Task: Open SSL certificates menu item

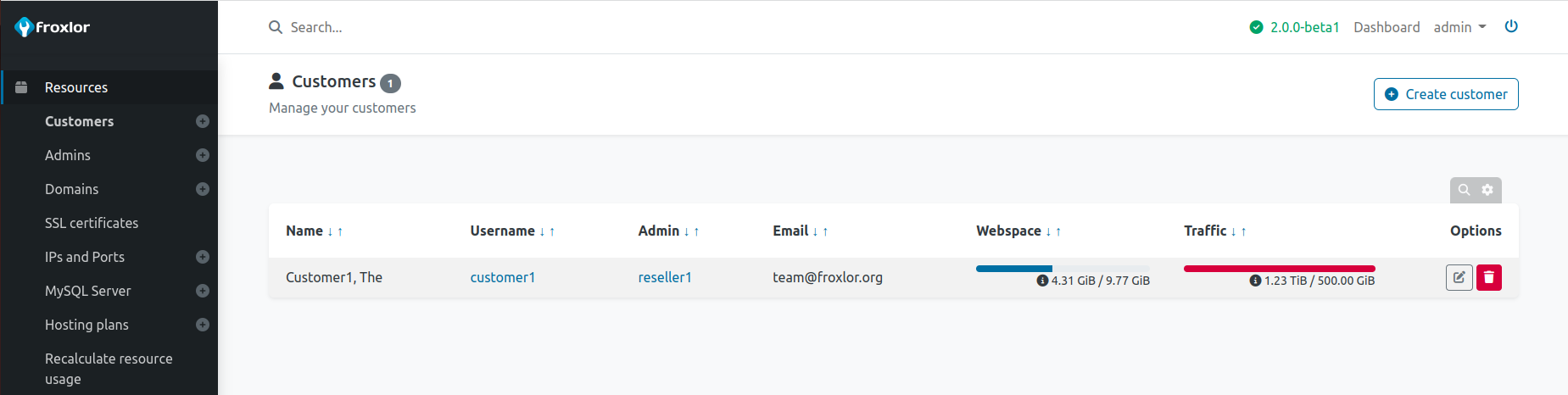Action: point(92,223)
